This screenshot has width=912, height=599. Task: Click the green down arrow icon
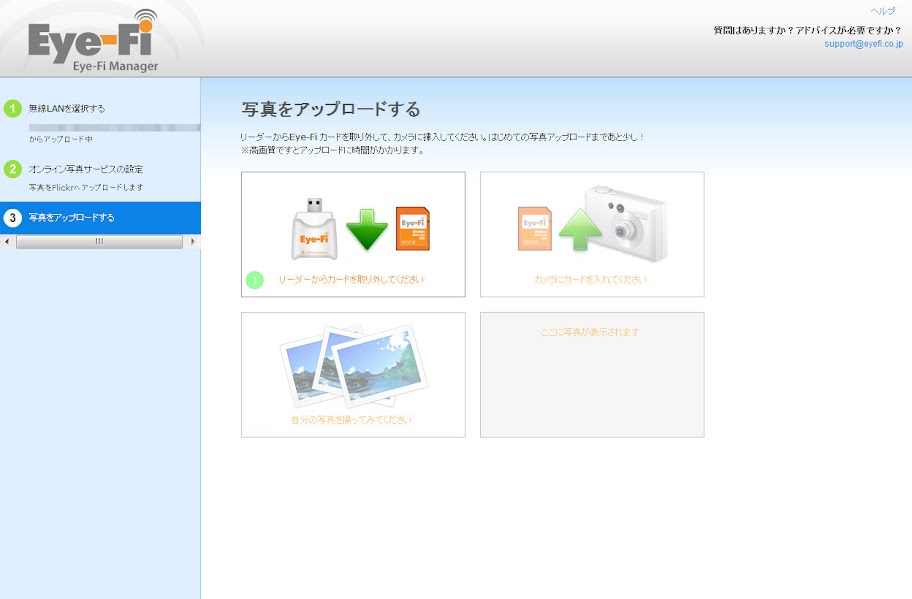366,229
